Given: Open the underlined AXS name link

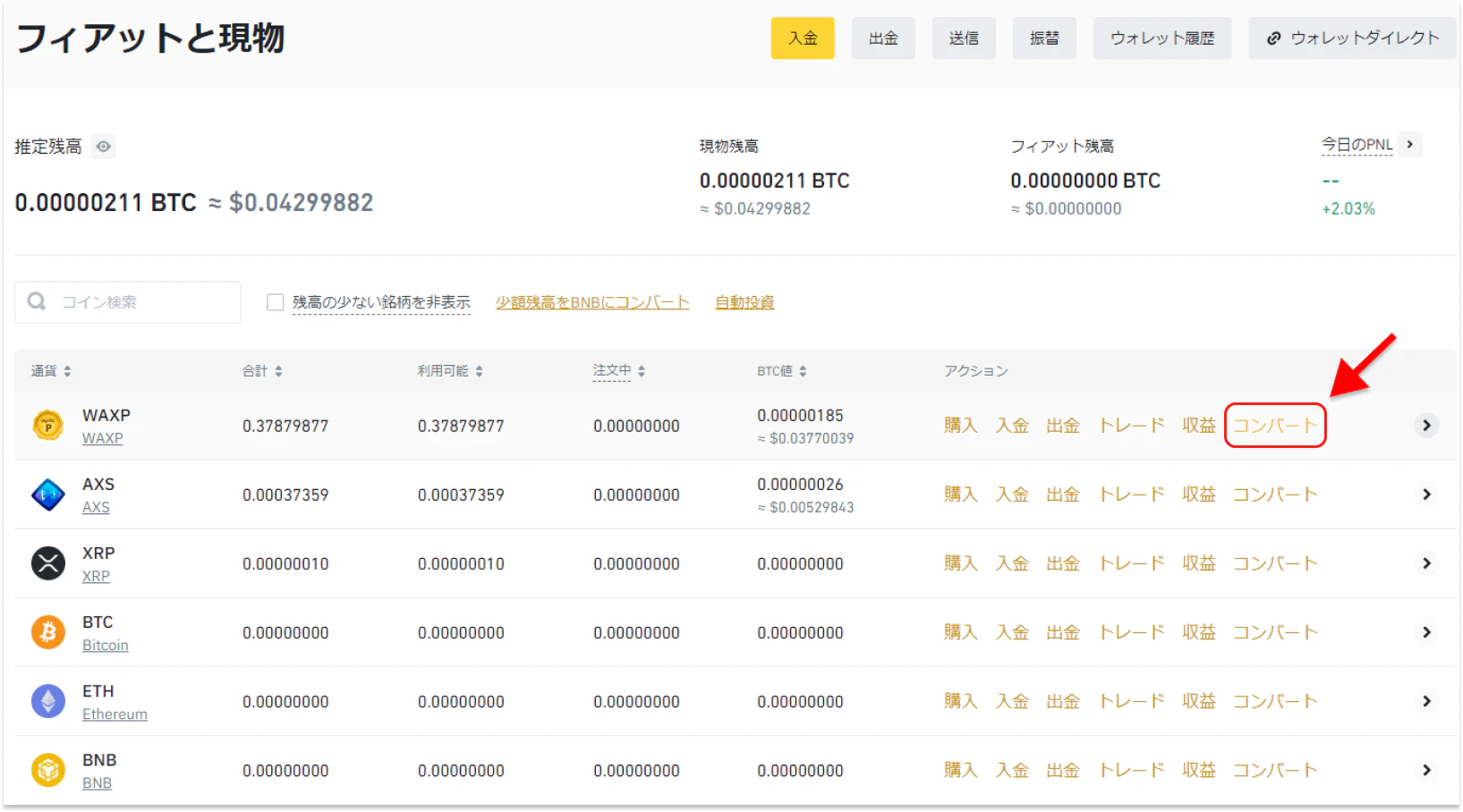Looking at the screenshot, I should click(96, 507).
